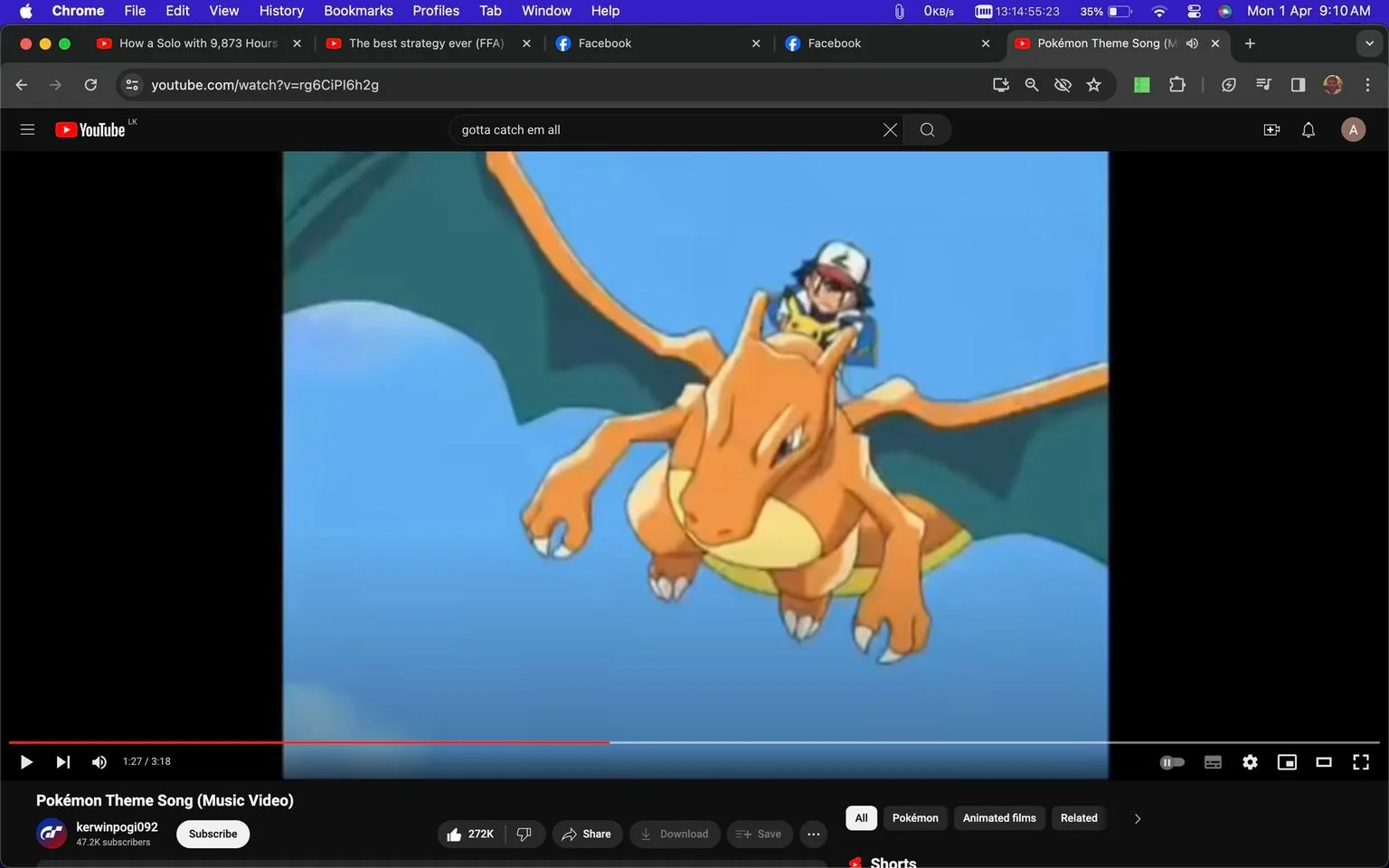Save the video to a playlist
Screen dimensions: 1389x868
click(759, 834)
